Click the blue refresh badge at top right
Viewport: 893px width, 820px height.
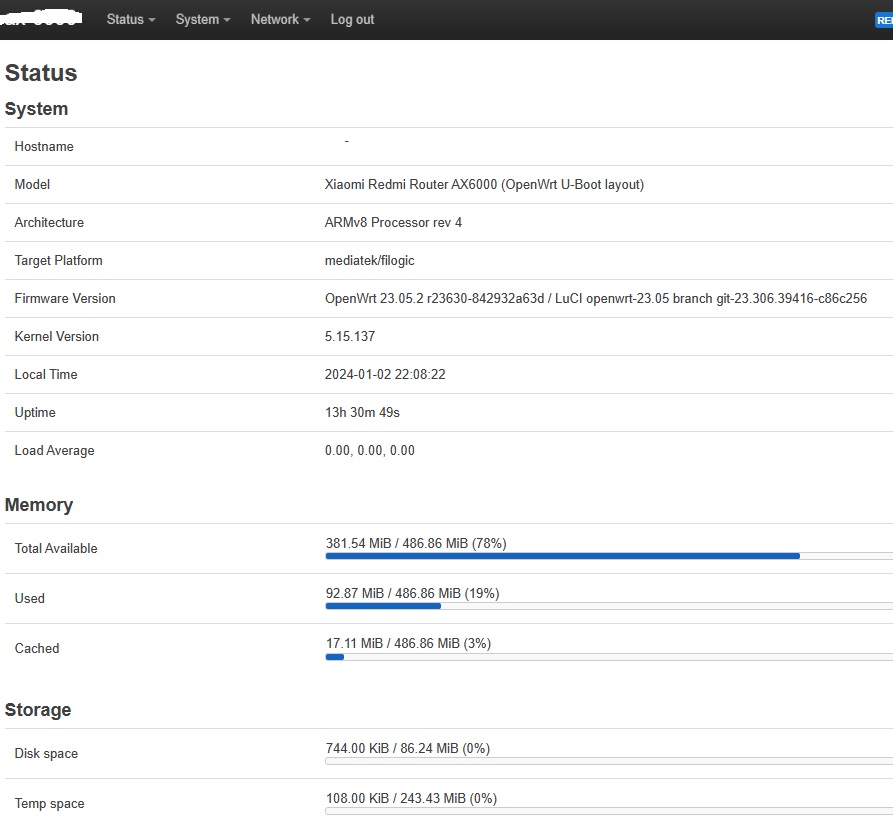[884, 20]
